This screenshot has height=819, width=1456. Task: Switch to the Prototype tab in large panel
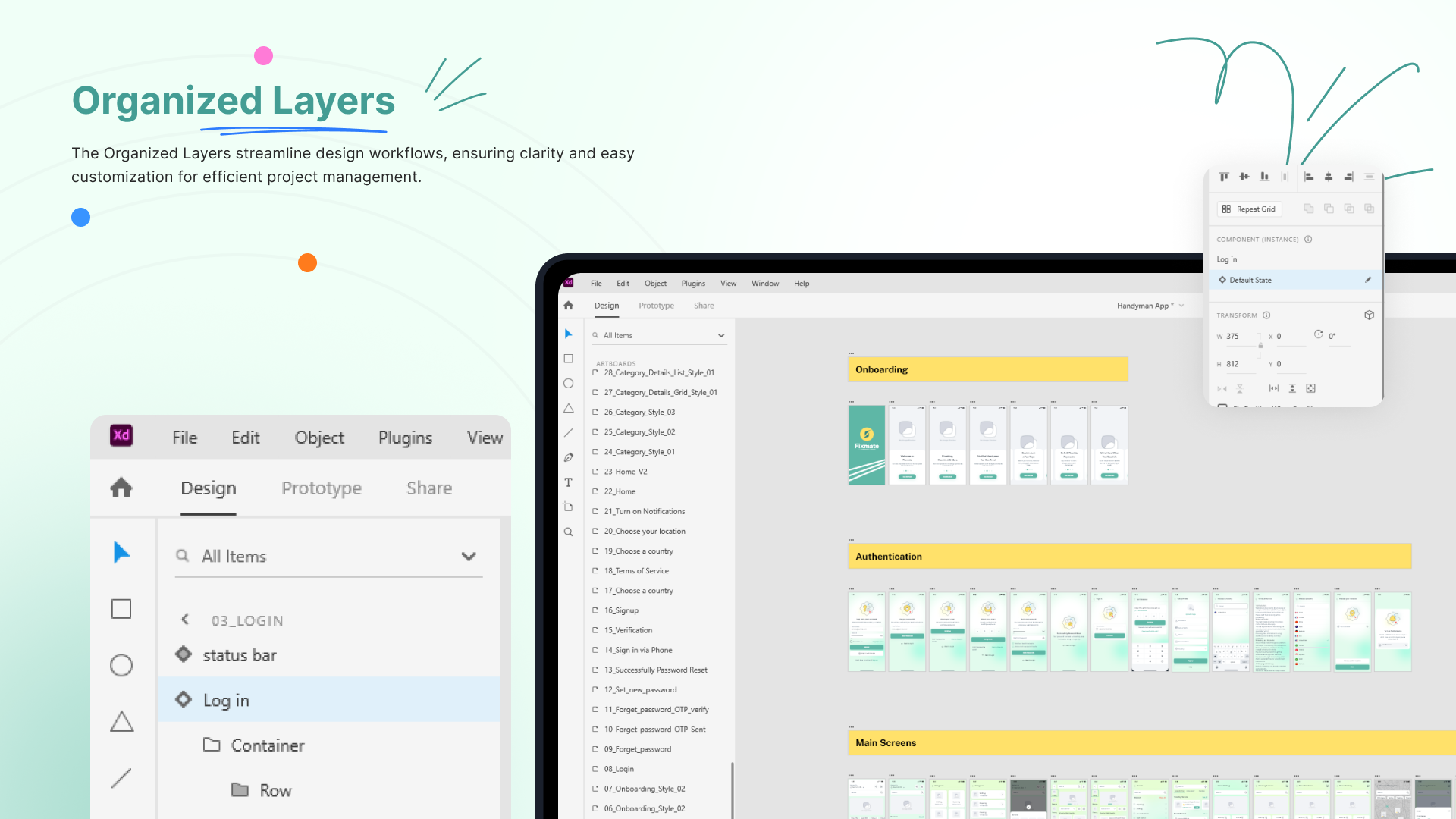[322, 488]
